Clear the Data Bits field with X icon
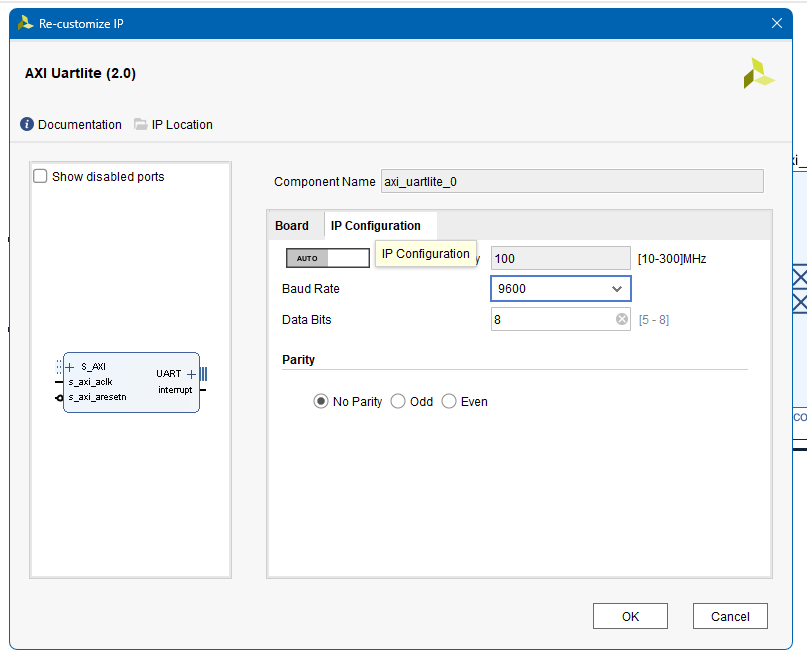Screen dimensions: 807x652 (x=621, y=320)
